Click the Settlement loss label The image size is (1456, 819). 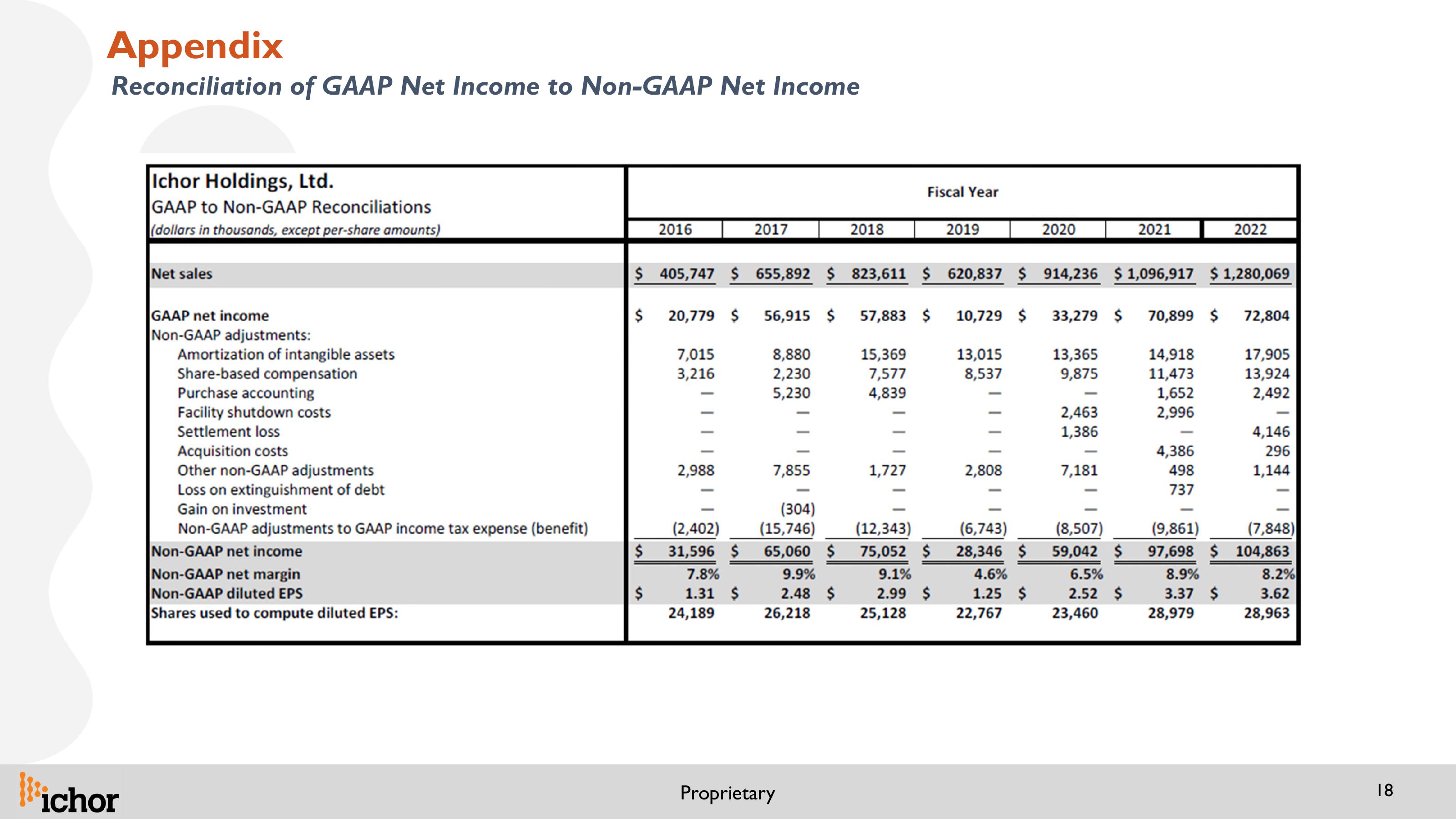click(x=228, y=432)
